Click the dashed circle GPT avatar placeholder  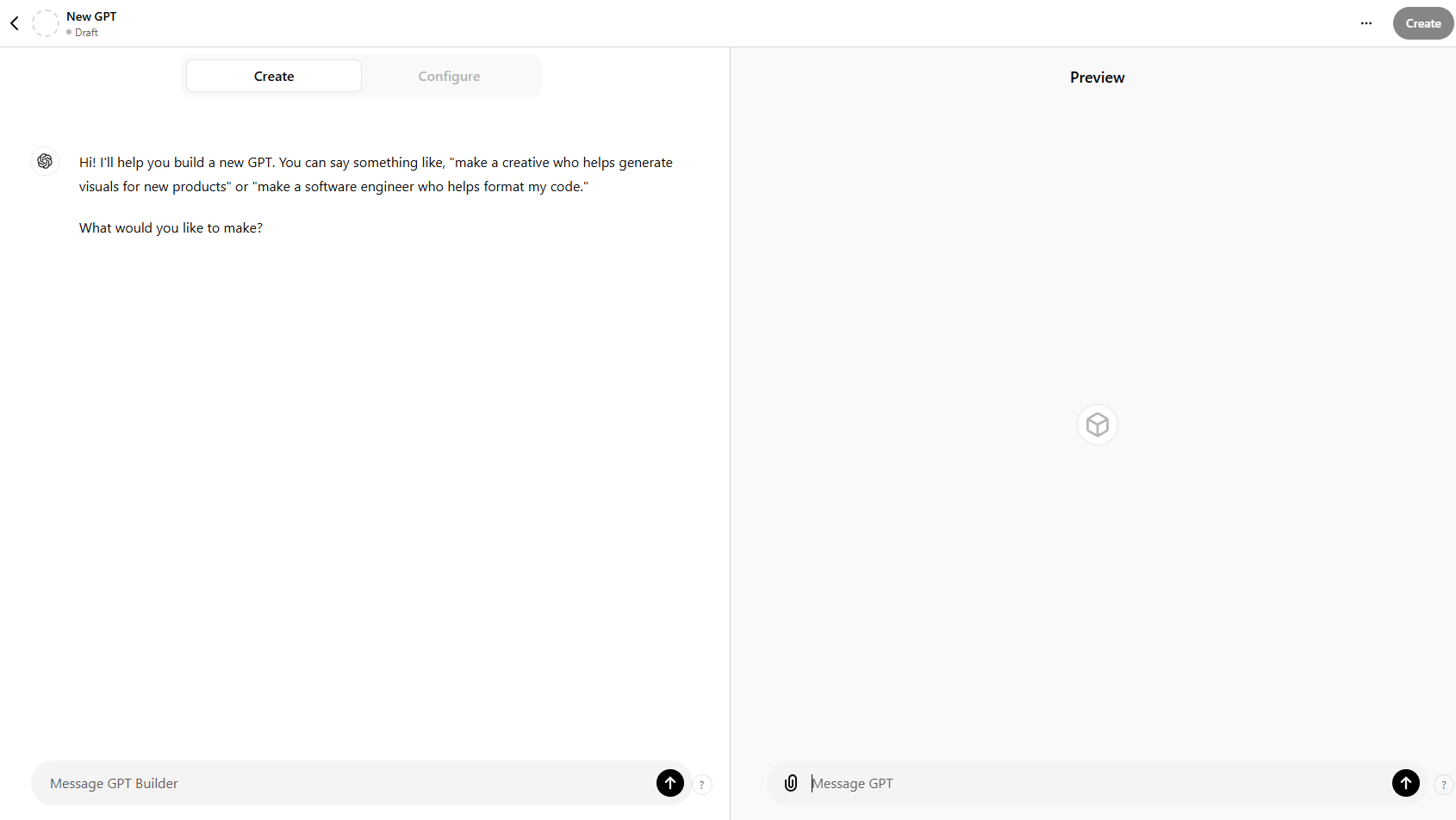(x=46, y=23)
